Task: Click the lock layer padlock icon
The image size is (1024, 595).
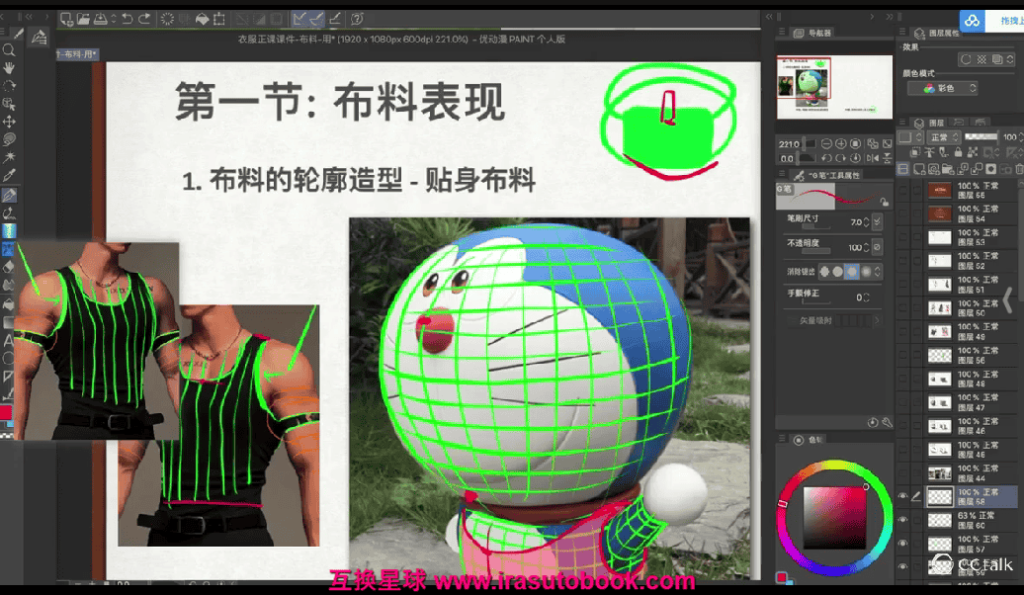Action: tap(958, 152)
